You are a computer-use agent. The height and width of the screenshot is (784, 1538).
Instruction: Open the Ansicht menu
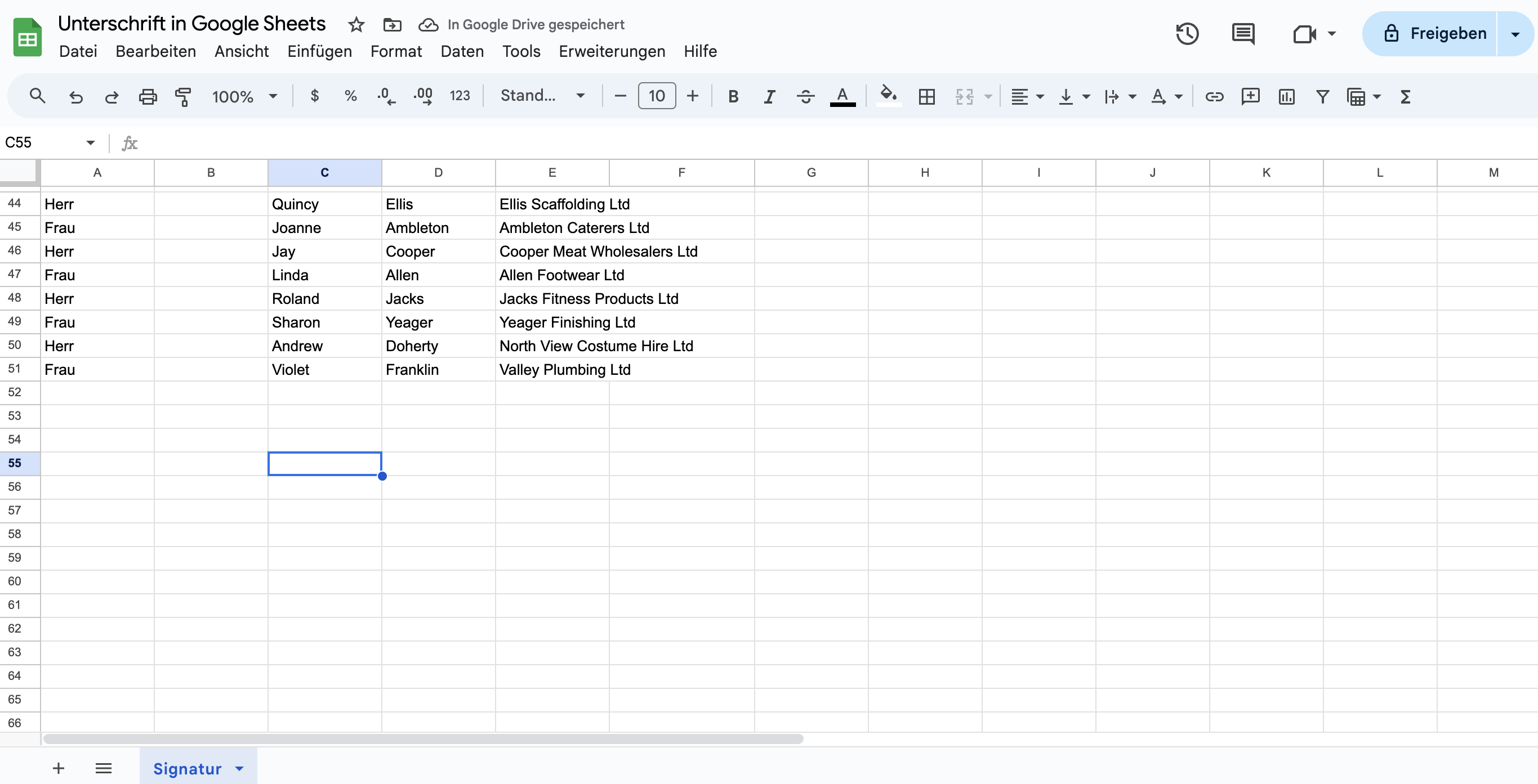pyautogui.click(x=242, y=51)
